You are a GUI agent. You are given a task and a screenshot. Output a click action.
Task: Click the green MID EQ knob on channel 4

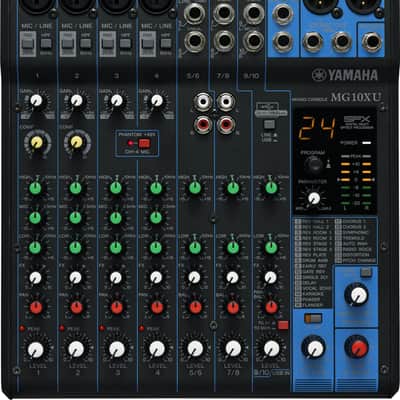click(156, 218)
